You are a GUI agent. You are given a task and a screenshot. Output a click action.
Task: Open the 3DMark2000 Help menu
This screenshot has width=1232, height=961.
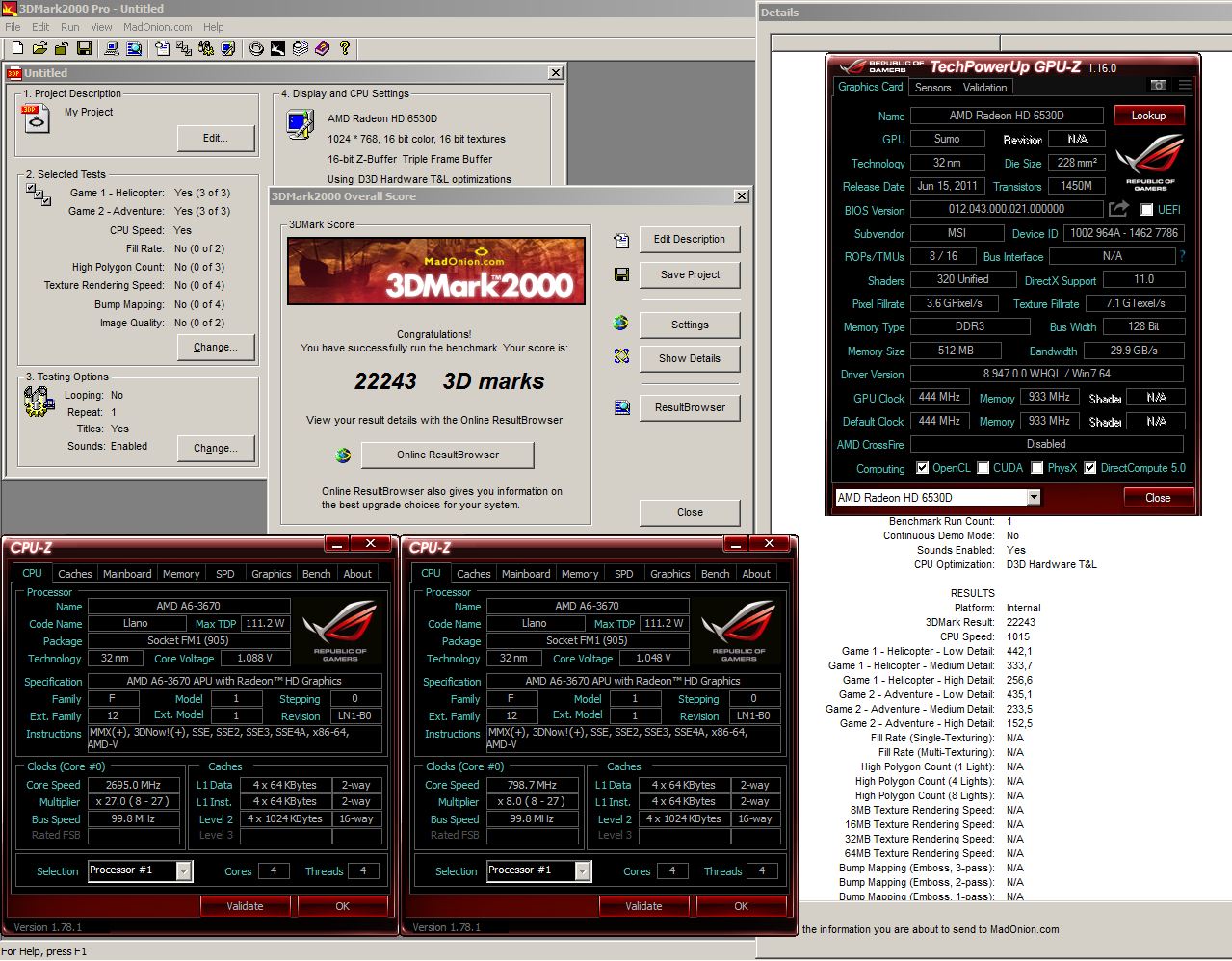click(x=214, y=27)
